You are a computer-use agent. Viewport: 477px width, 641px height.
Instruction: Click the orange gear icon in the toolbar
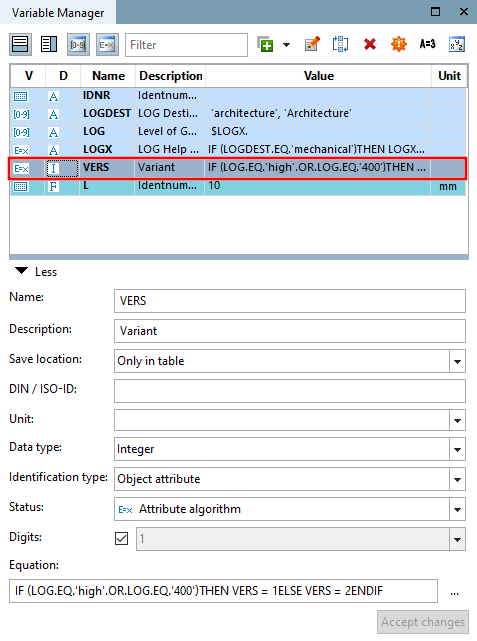tap(399, 44)
